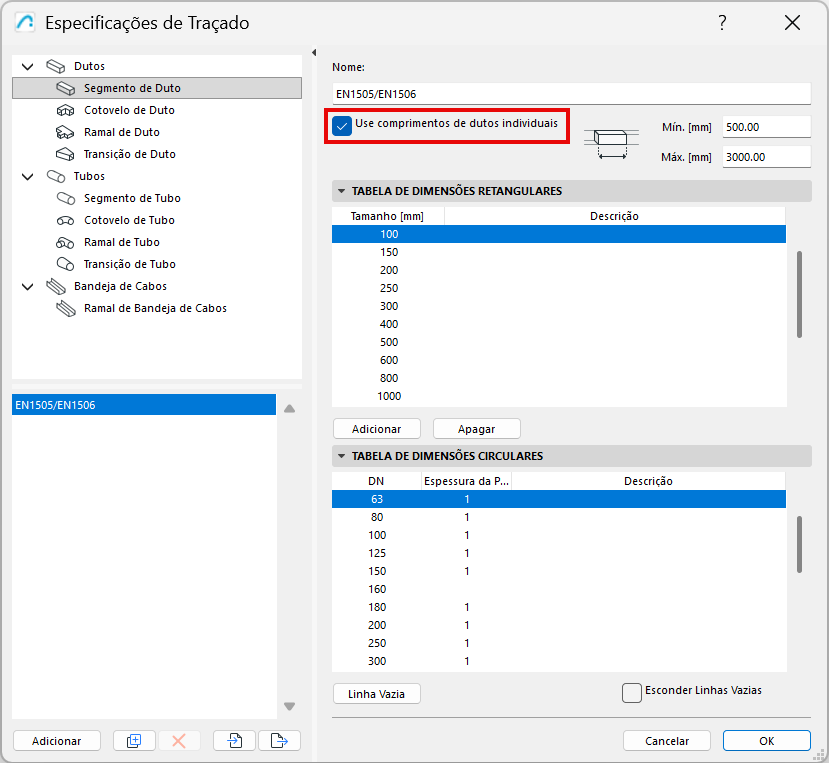Select rectangular size 250 row
The width and height of the screenshot is (829, 763).
pyautogui.click(x=559, y=288)
